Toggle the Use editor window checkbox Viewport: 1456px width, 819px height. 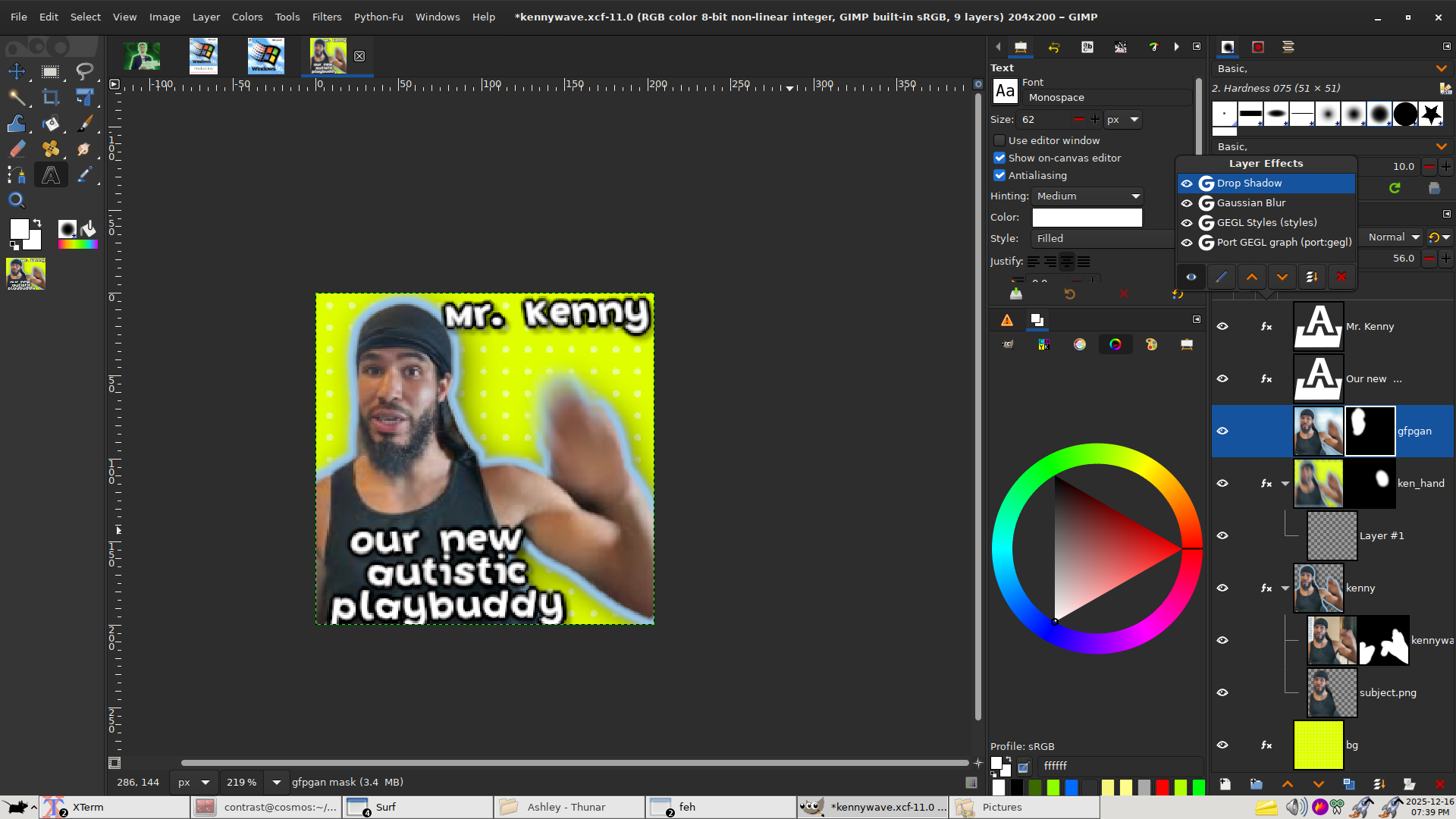click(999, 140)
